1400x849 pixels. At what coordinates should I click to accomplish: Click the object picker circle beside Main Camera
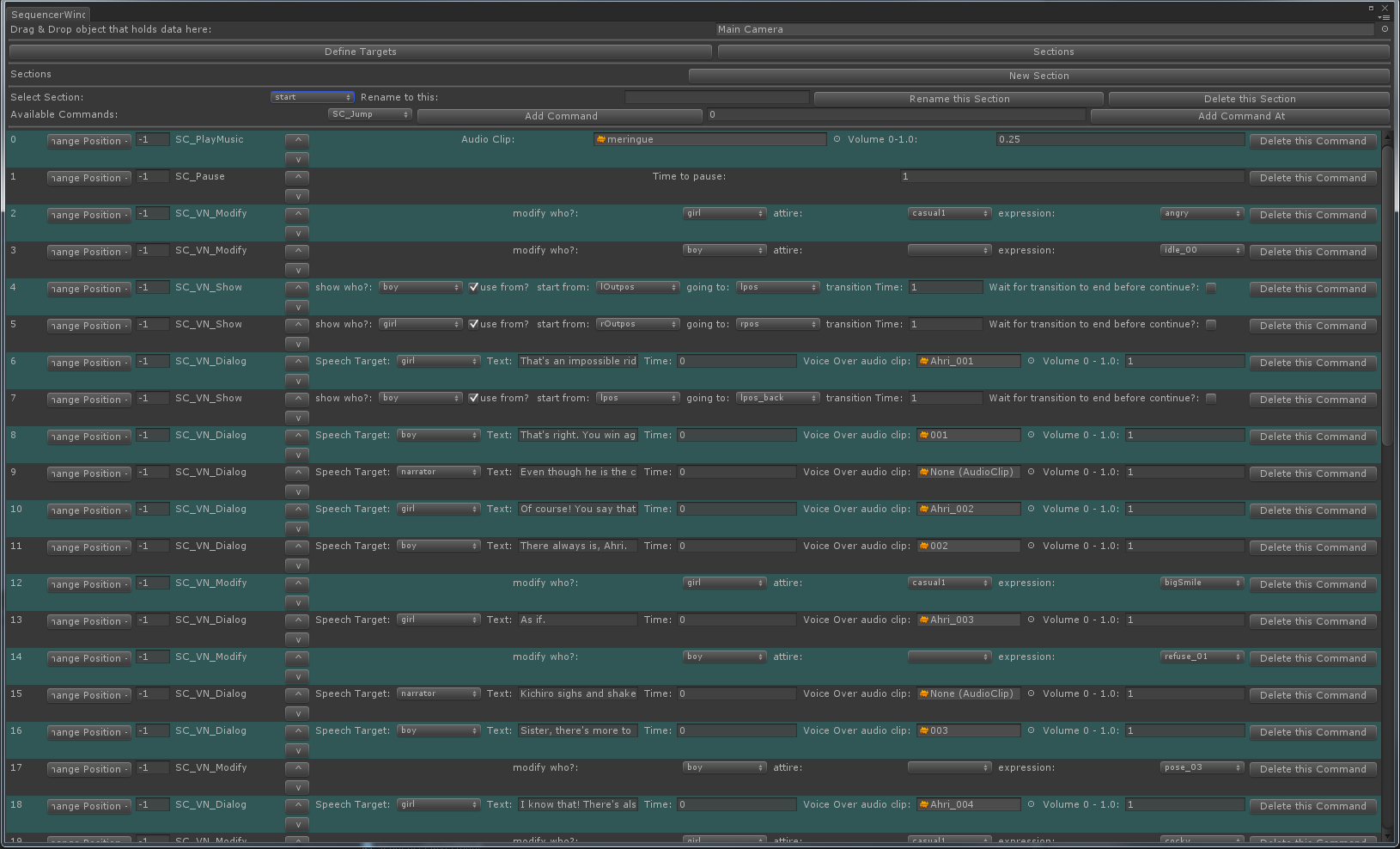pyautogui.click(x=1385, y=29)
